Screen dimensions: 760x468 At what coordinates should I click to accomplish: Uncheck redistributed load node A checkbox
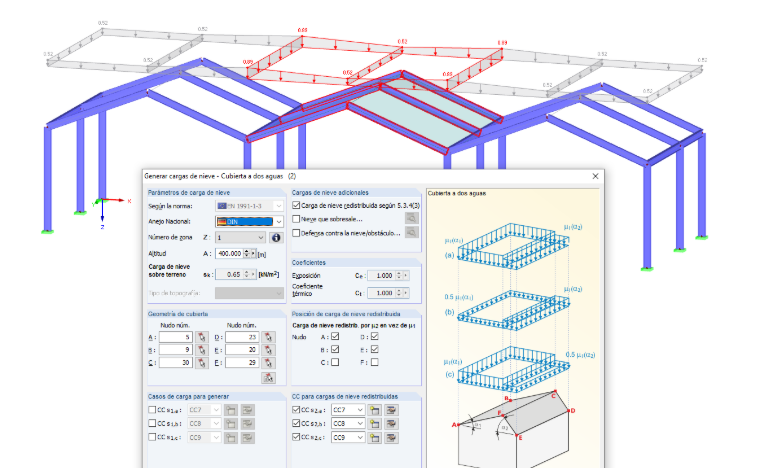[335, 336]
